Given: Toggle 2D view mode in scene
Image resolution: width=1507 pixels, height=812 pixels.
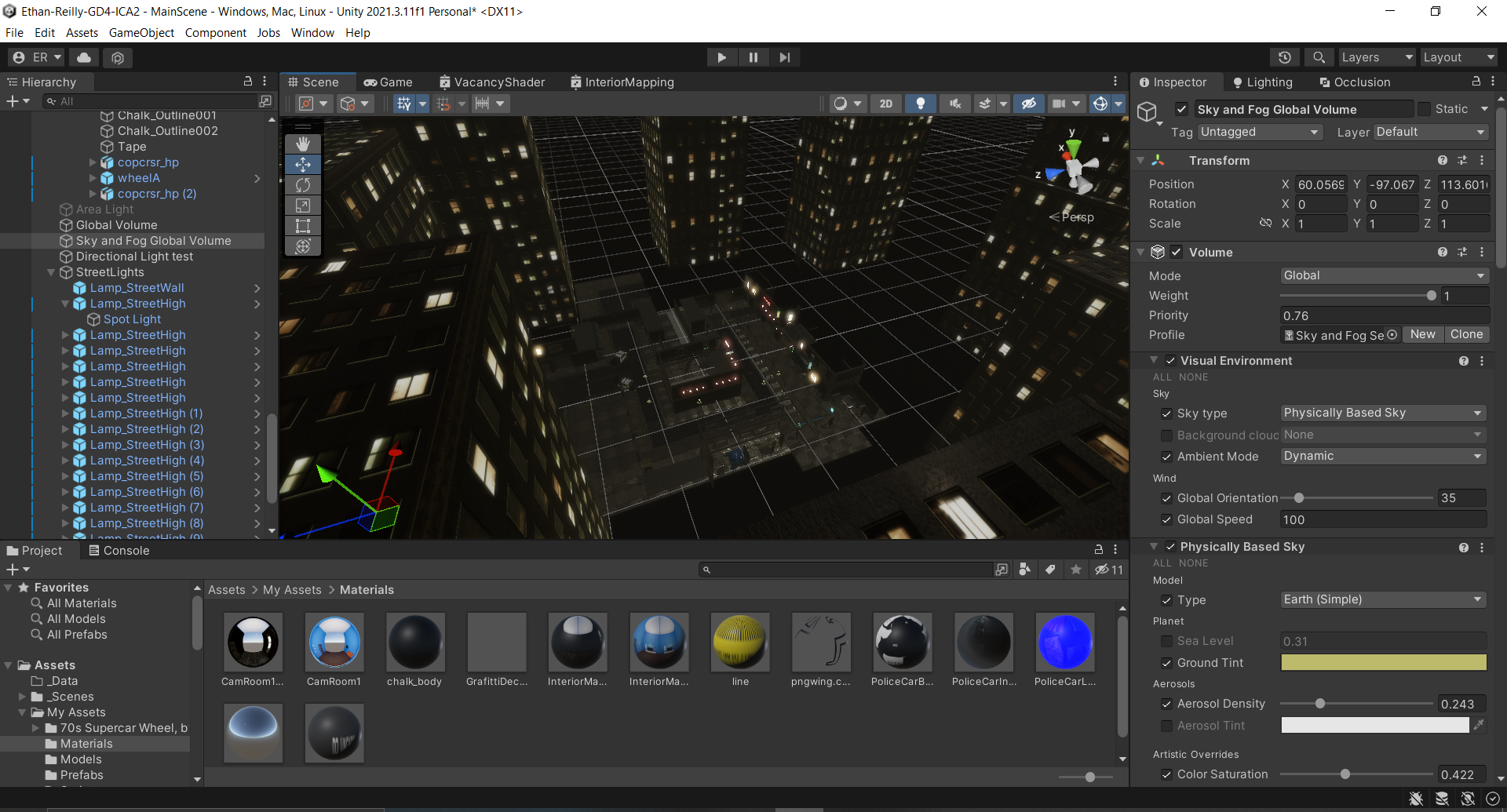Looking at the screenshot, I should (886, 104).
